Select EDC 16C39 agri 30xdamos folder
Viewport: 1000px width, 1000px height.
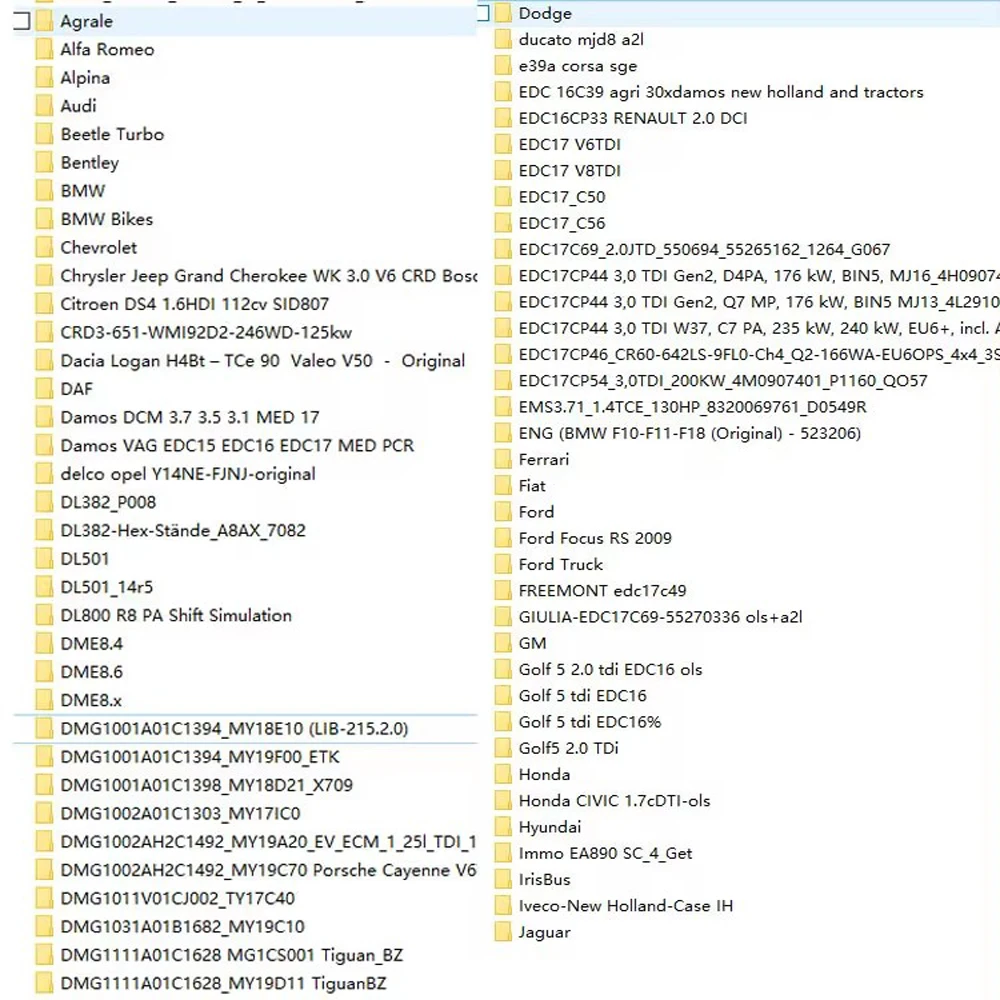point(721,92)
